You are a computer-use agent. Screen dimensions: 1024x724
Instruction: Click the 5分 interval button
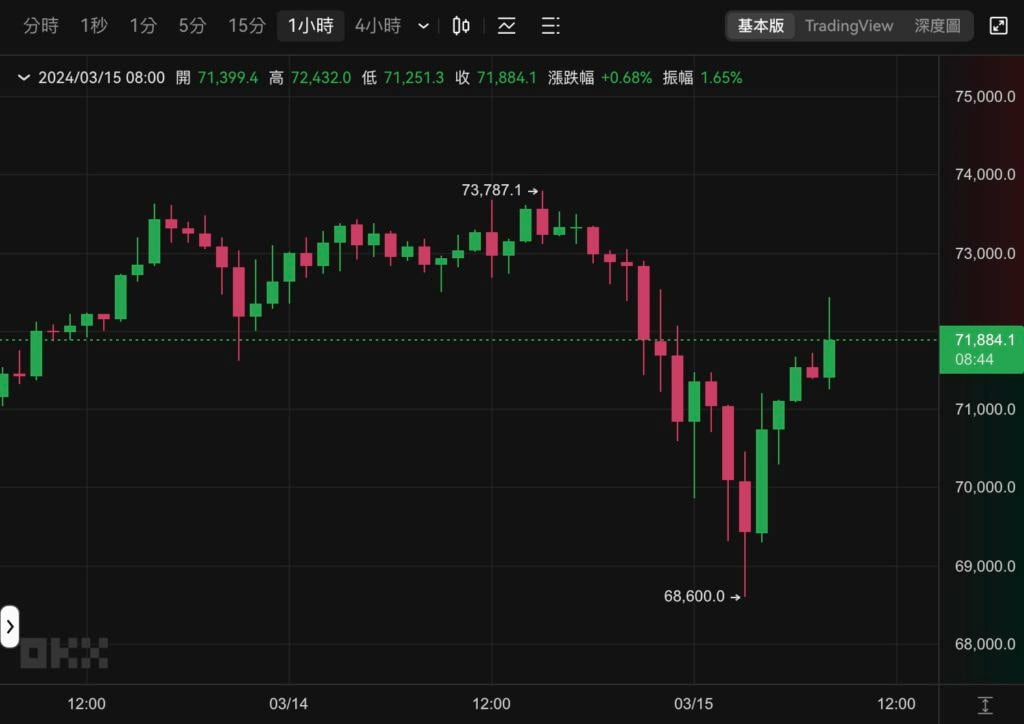tap(192, 26)
